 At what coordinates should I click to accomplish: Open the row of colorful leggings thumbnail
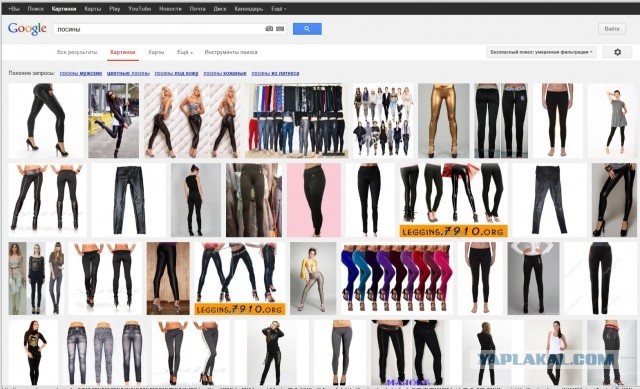click(396, 278)
